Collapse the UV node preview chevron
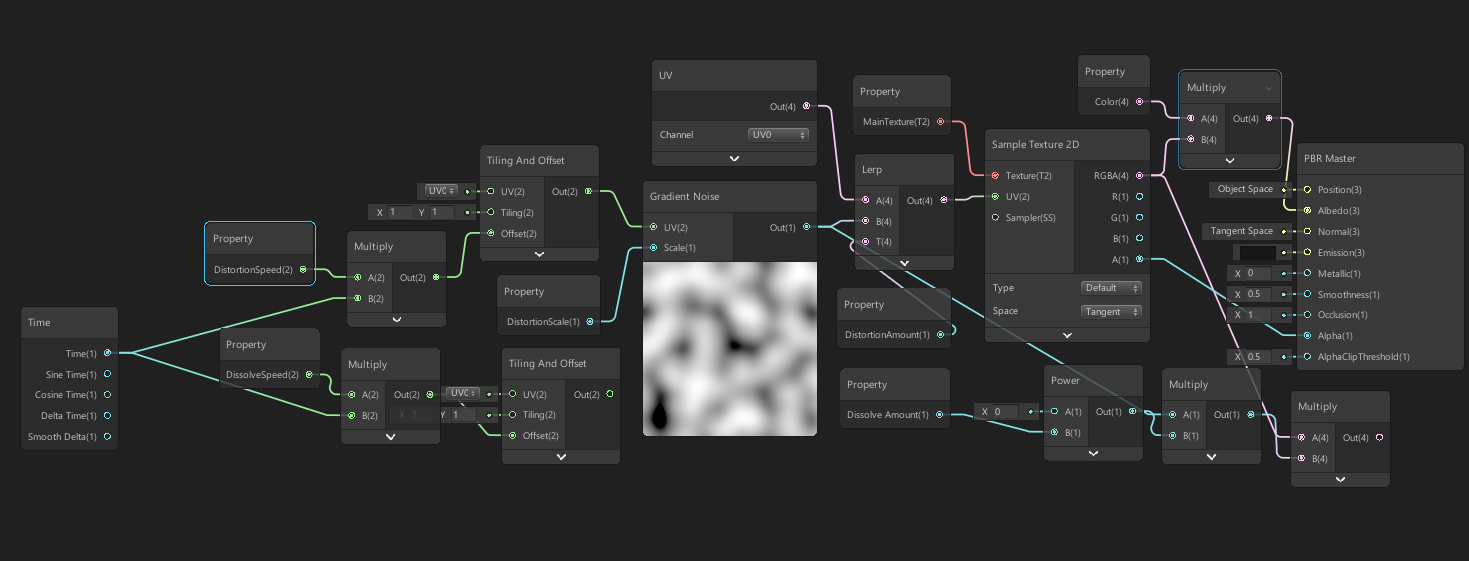Viewport: 1469px width, 561px height. [x=734, y=158]
